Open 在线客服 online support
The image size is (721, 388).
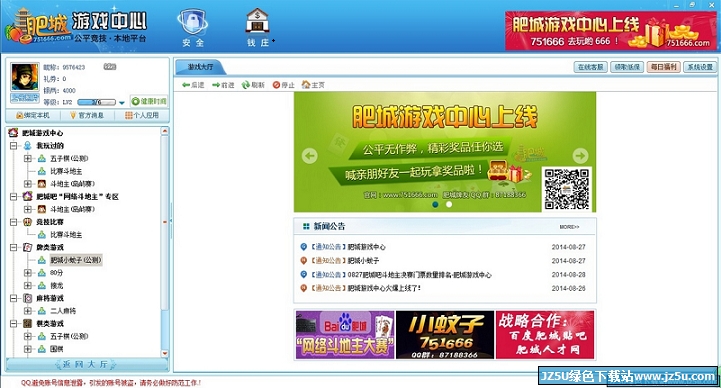(x=590, y=67)
